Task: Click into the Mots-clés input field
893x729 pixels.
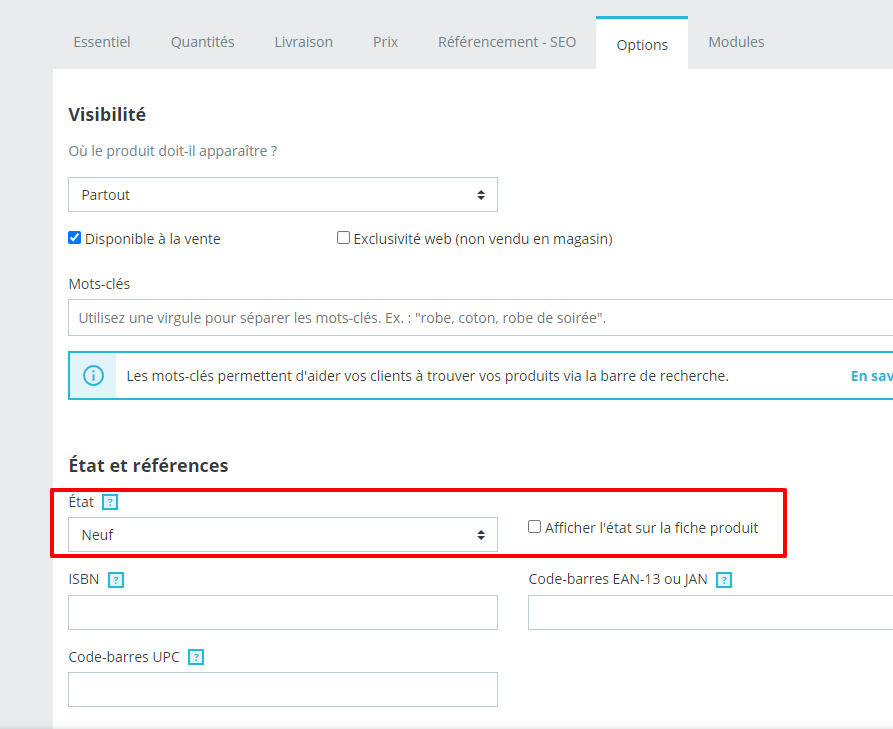Action: (x=481, y=318)
